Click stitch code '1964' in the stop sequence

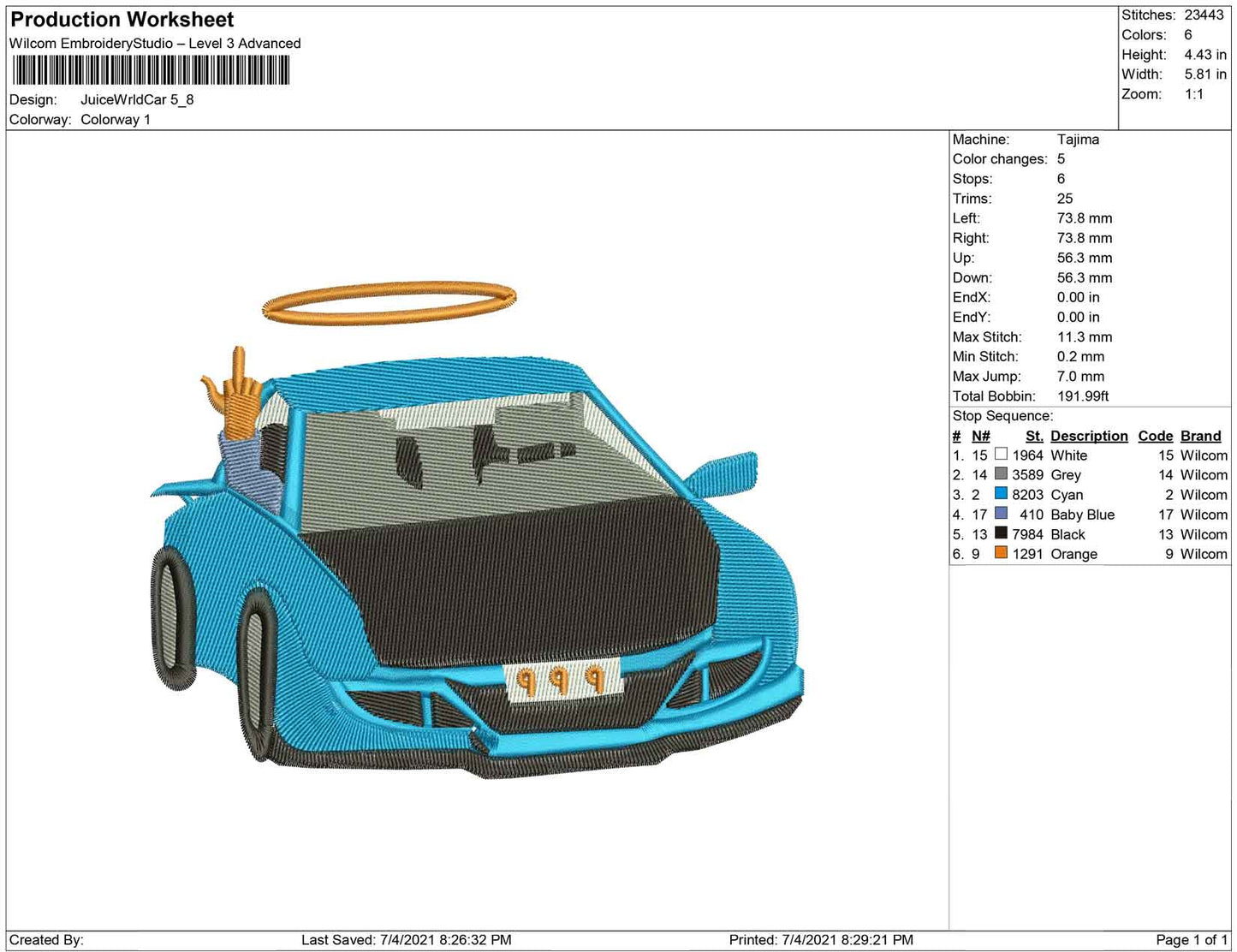1028,455
